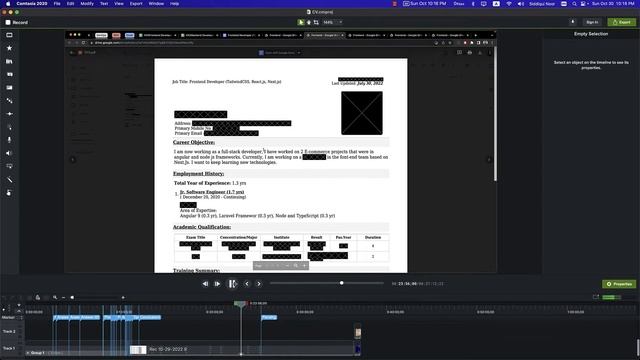Open the Camtasia 2020 menu
The height and width of the screenshot is (360, 640).
[31, 4]
